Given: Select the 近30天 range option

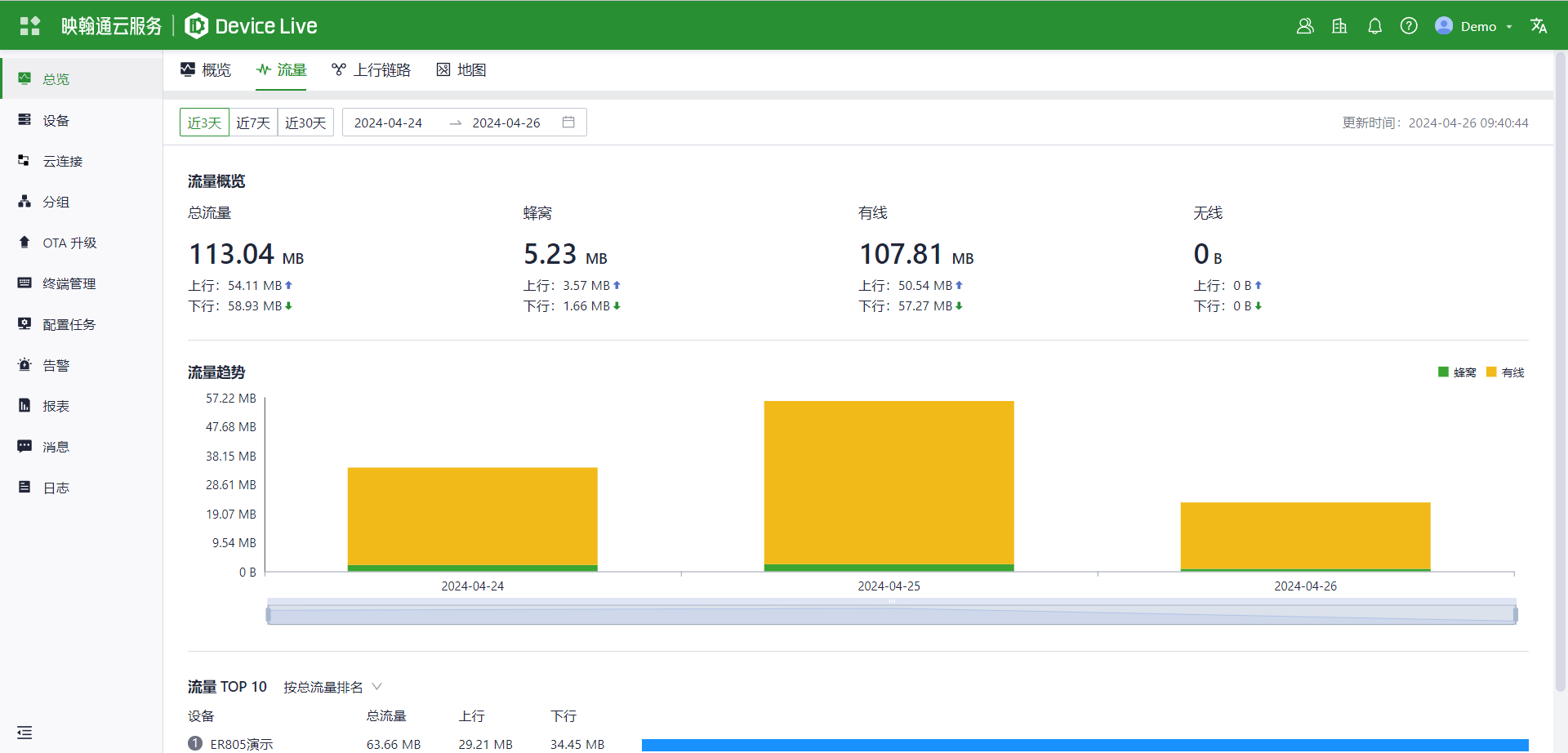Looking at the screenshot, I should (x=305, y=123).
